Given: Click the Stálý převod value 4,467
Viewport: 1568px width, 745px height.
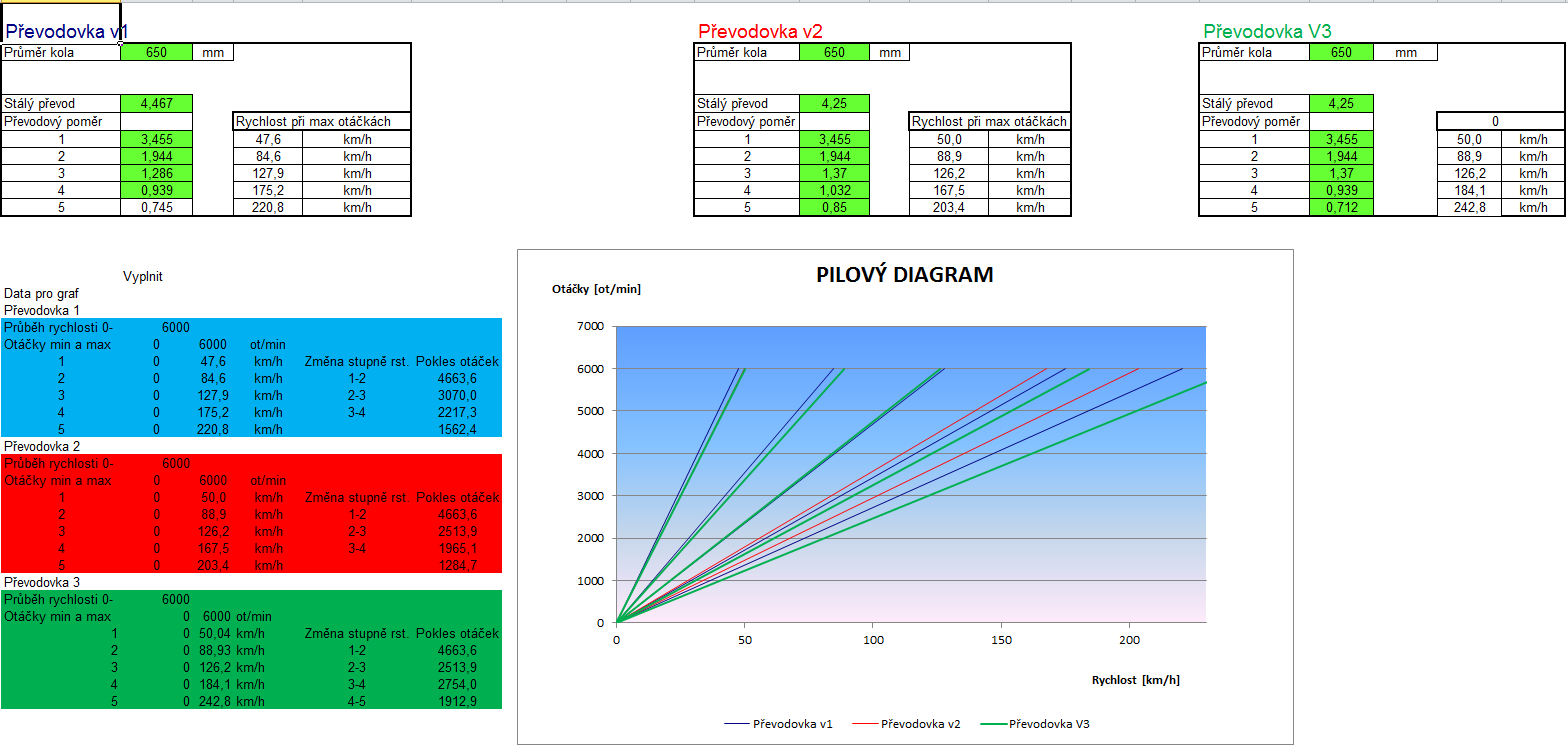Looking at the screenshot, I should tap(155, 103).
